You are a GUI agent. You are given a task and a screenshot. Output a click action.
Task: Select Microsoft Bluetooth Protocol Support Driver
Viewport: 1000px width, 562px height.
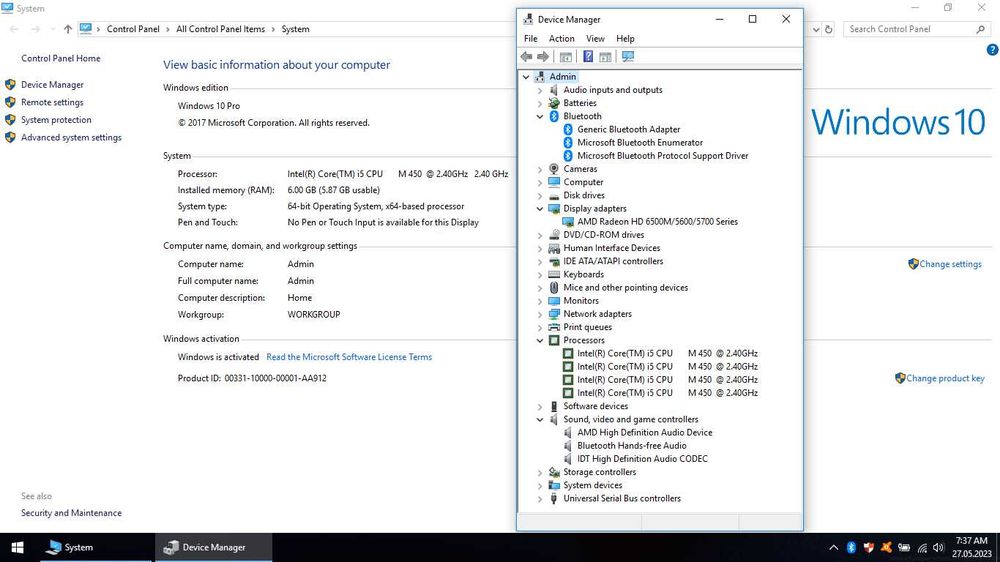click(x=663, y=156)
